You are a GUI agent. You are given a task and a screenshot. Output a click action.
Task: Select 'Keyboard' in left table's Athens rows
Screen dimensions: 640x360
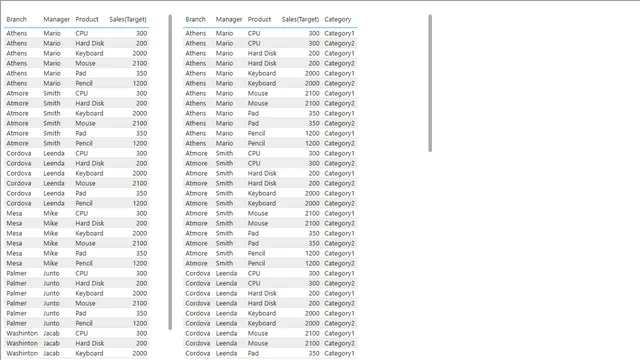tap(89, 53)
